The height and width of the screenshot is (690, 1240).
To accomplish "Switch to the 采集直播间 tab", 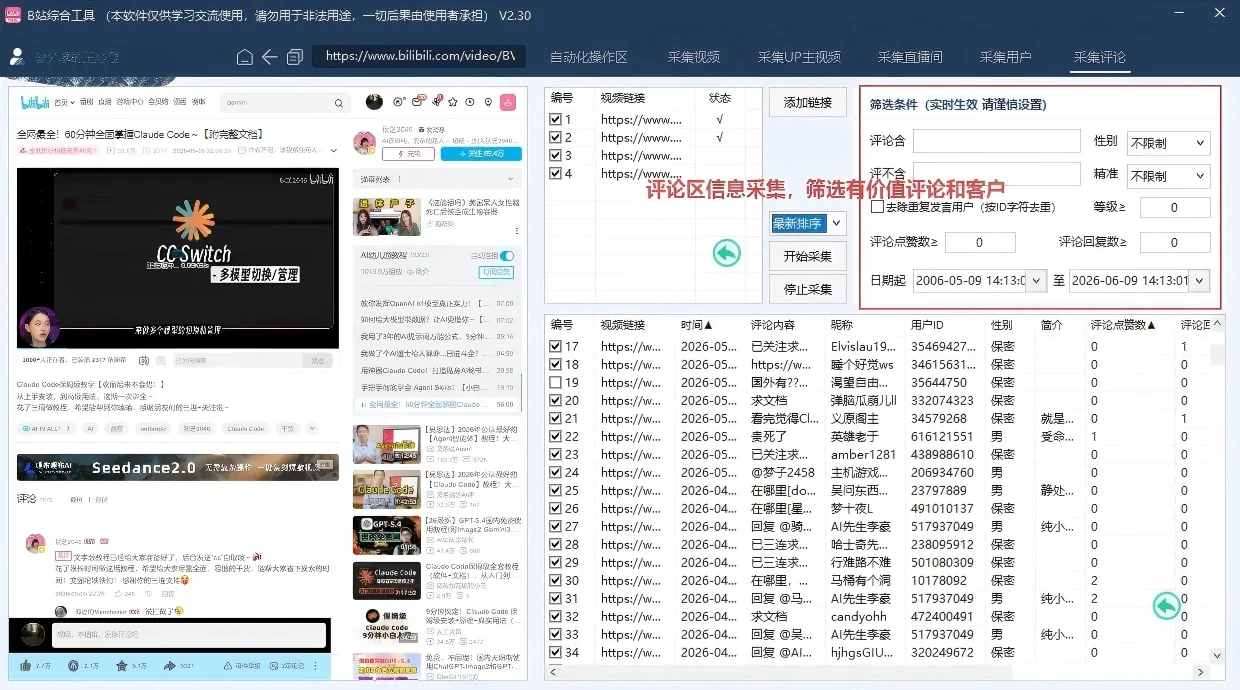I will click(910, 57).
